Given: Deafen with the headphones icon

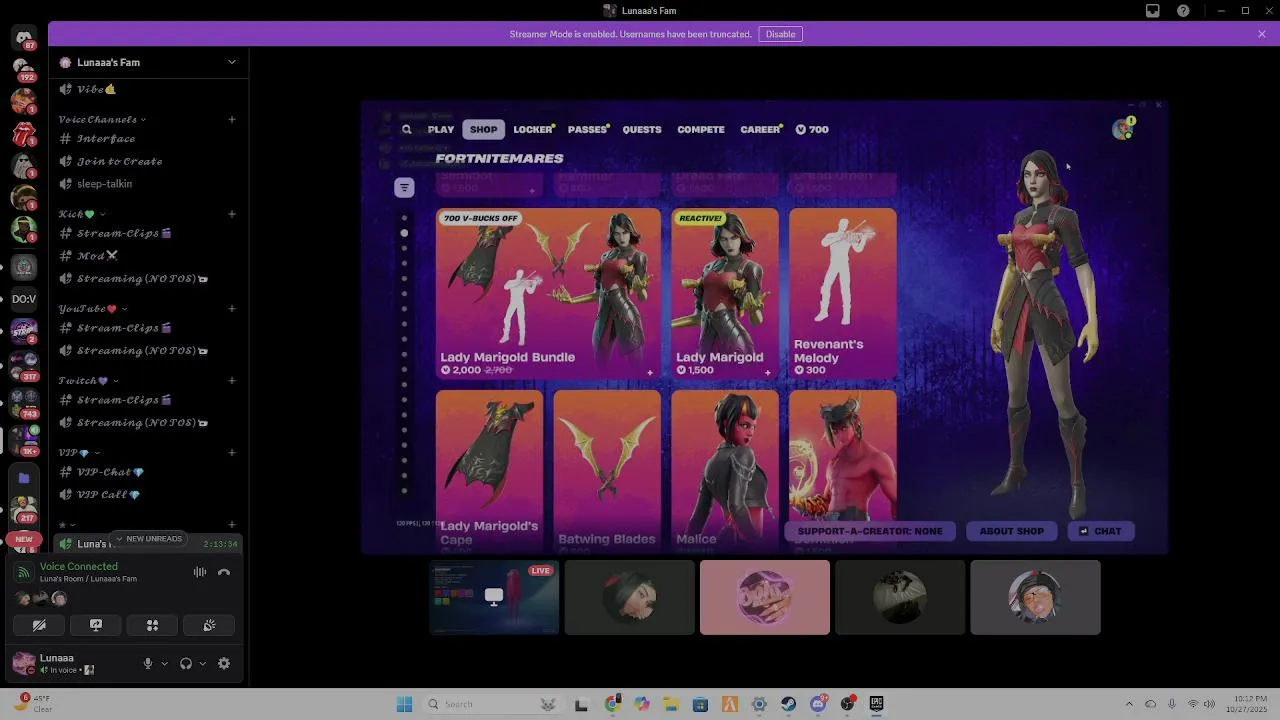Looking at the screenshot, I should pyautogui.click(x=185, y=663).
